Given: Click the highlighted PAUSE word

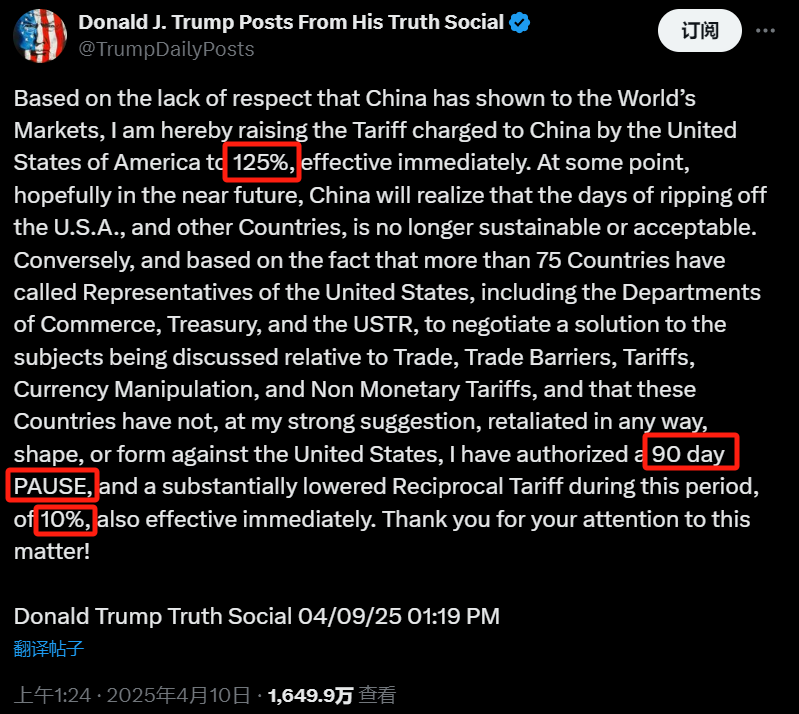Looking at the screenshot, I should [53, 487].
